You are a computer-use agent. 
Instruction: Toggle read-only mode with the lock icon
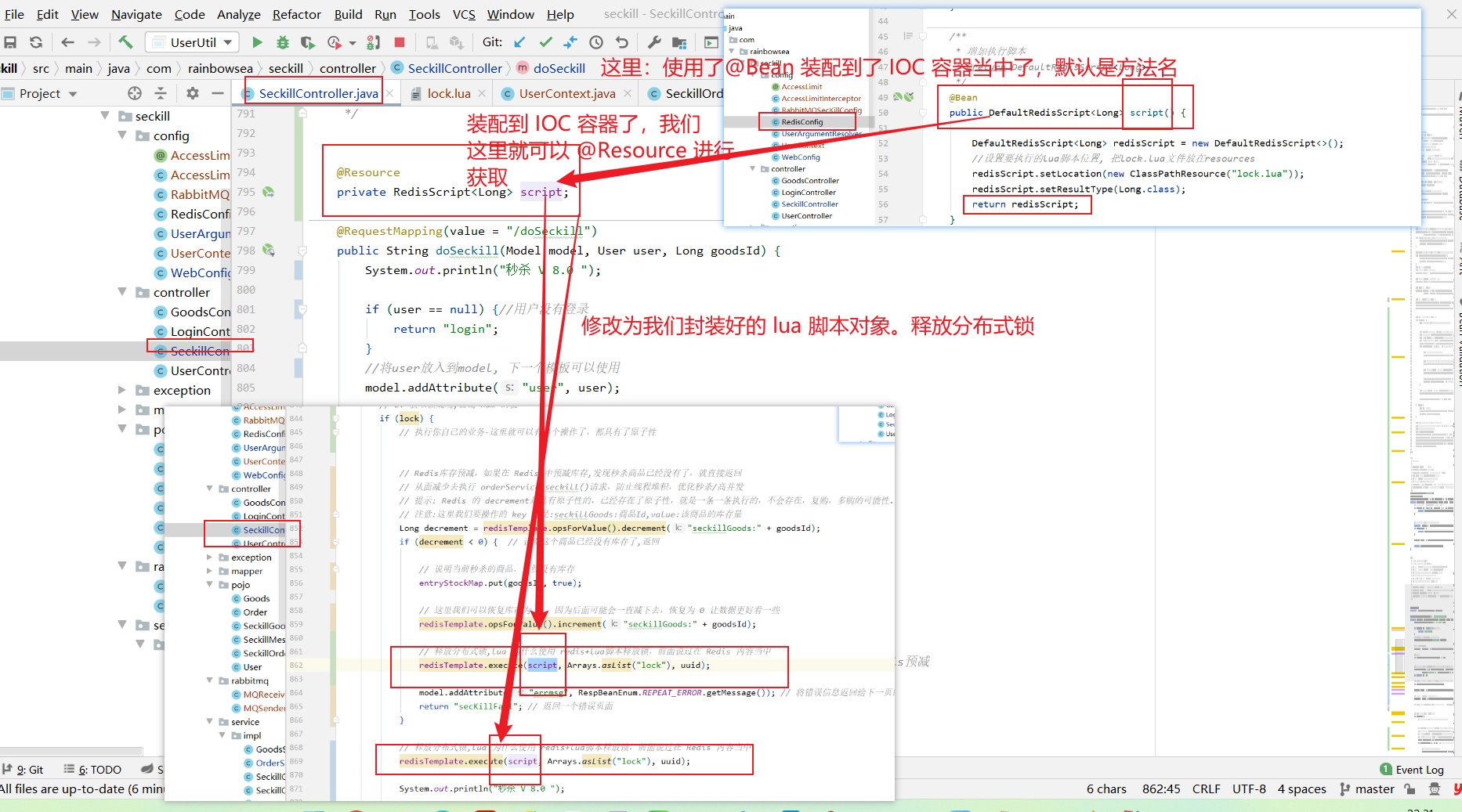point(1410,789)
